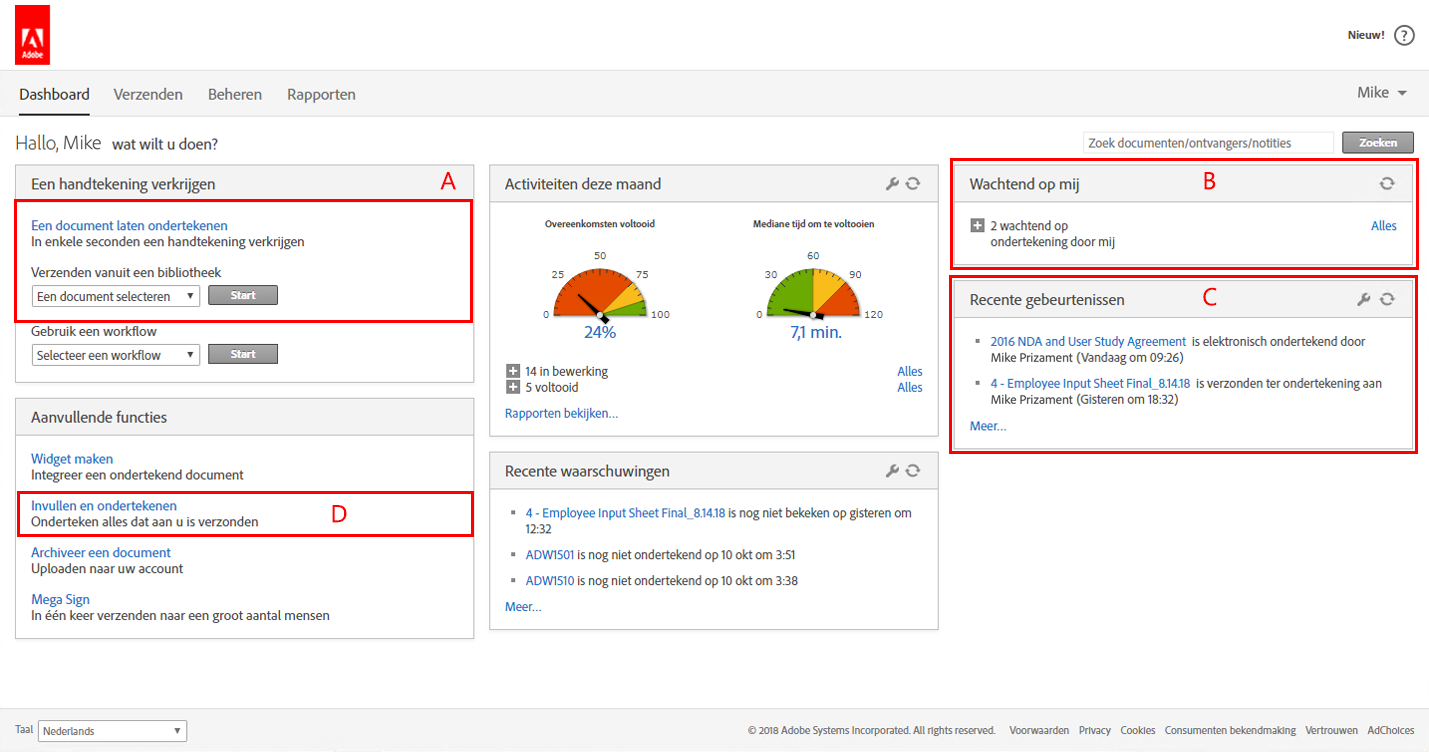The height and width of the screenshot is (752, 1429).
Task: Refresh the Activiteiten deze maand panel
Action: [x=913, y=184]
